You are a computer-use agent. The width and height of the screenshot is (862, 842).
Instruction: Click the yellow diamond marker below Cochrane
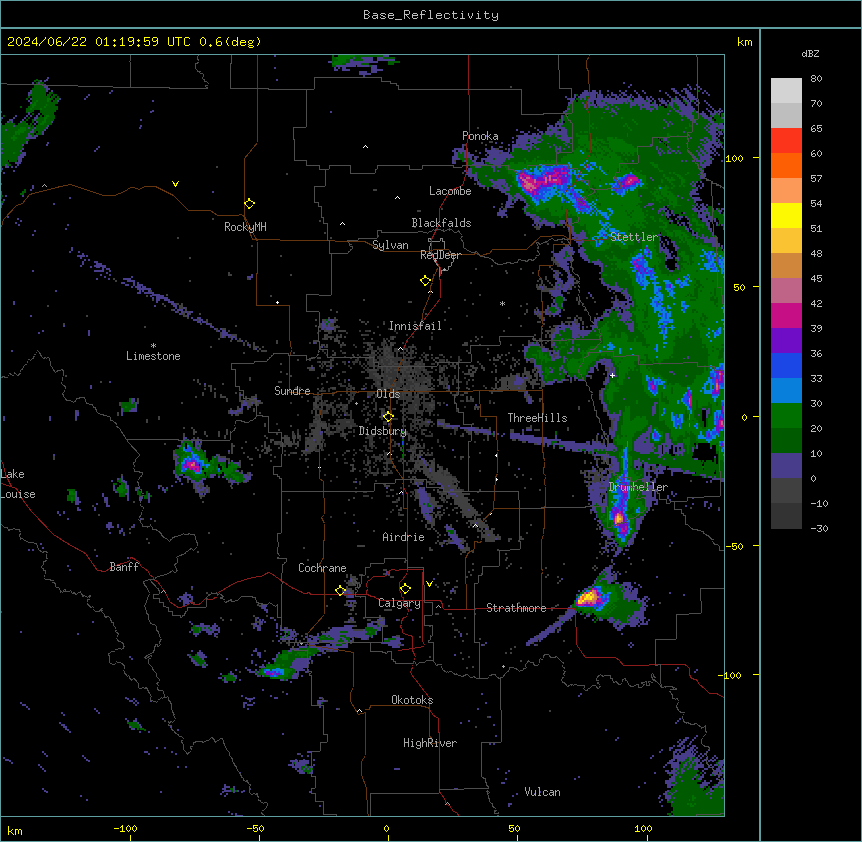click(x=340, y=590)
